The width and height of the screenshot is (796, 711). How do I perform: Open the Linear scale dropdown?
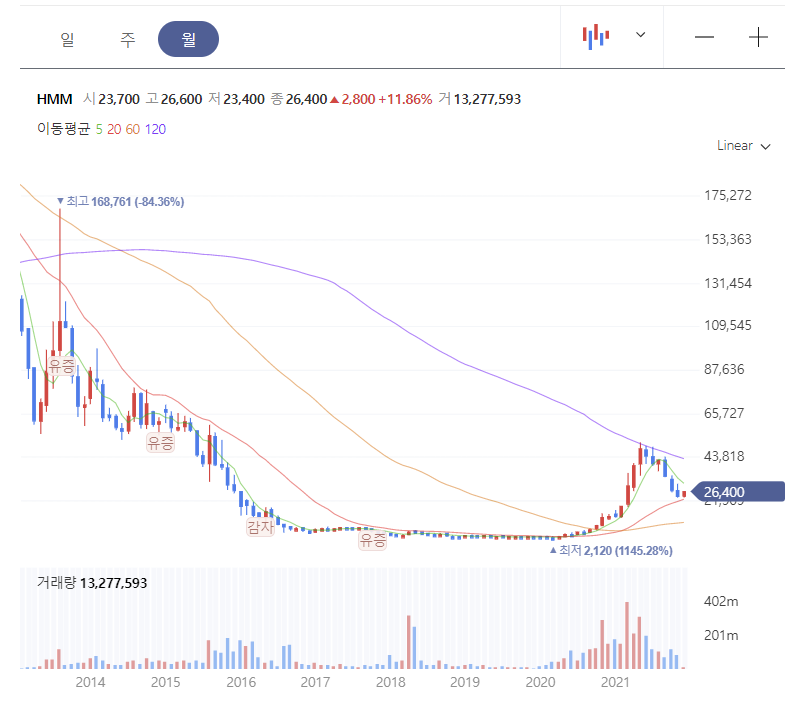pyautogui.click(x=744, y=146)
